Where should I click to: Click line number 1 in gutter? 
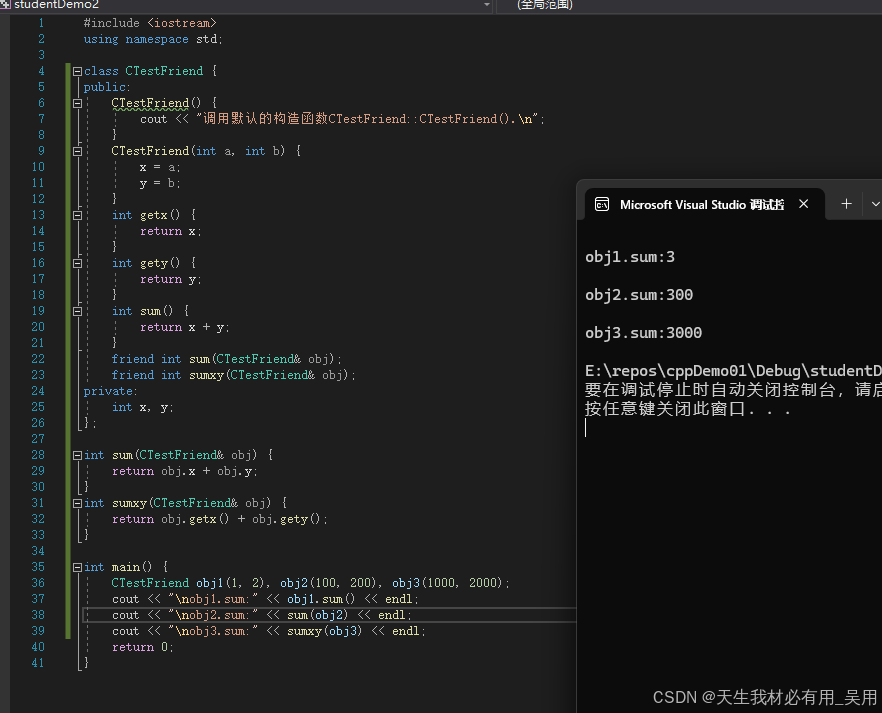(x=41, y=24)
